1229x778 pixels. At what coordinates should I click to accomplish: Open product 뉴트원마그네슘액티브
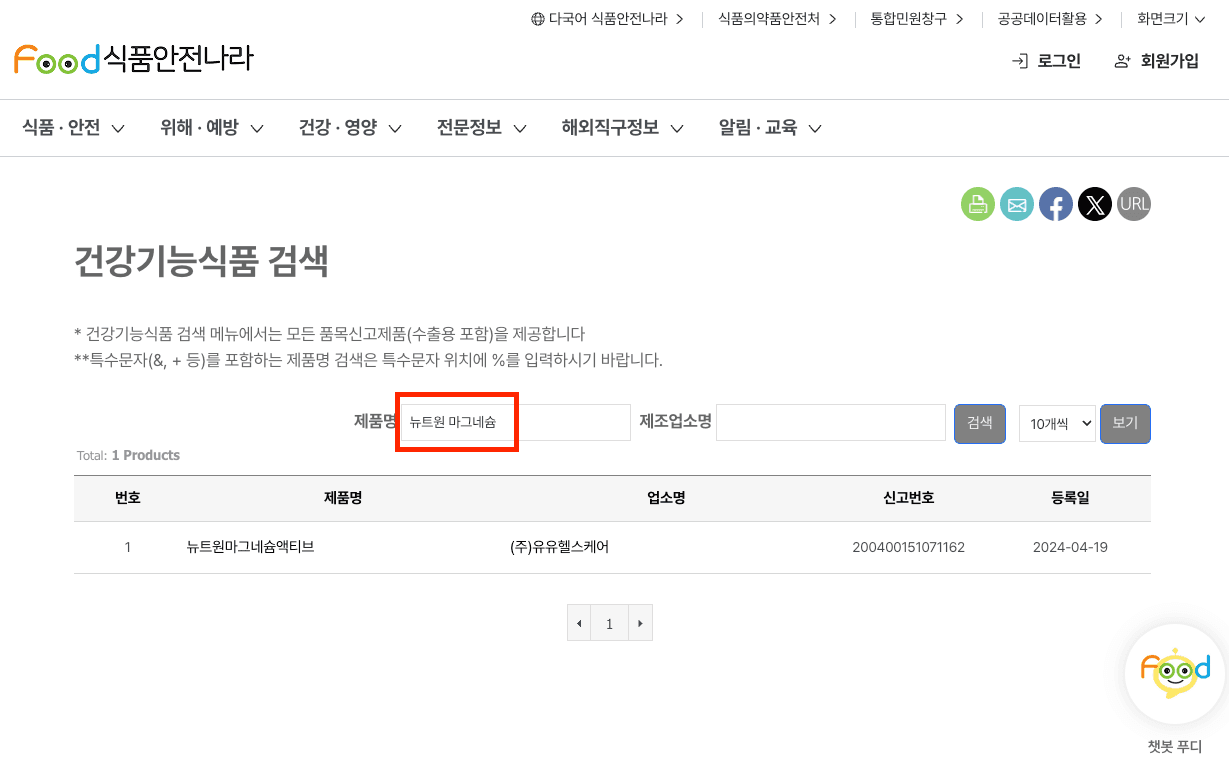pyautogui.click(x=250, y=547)
